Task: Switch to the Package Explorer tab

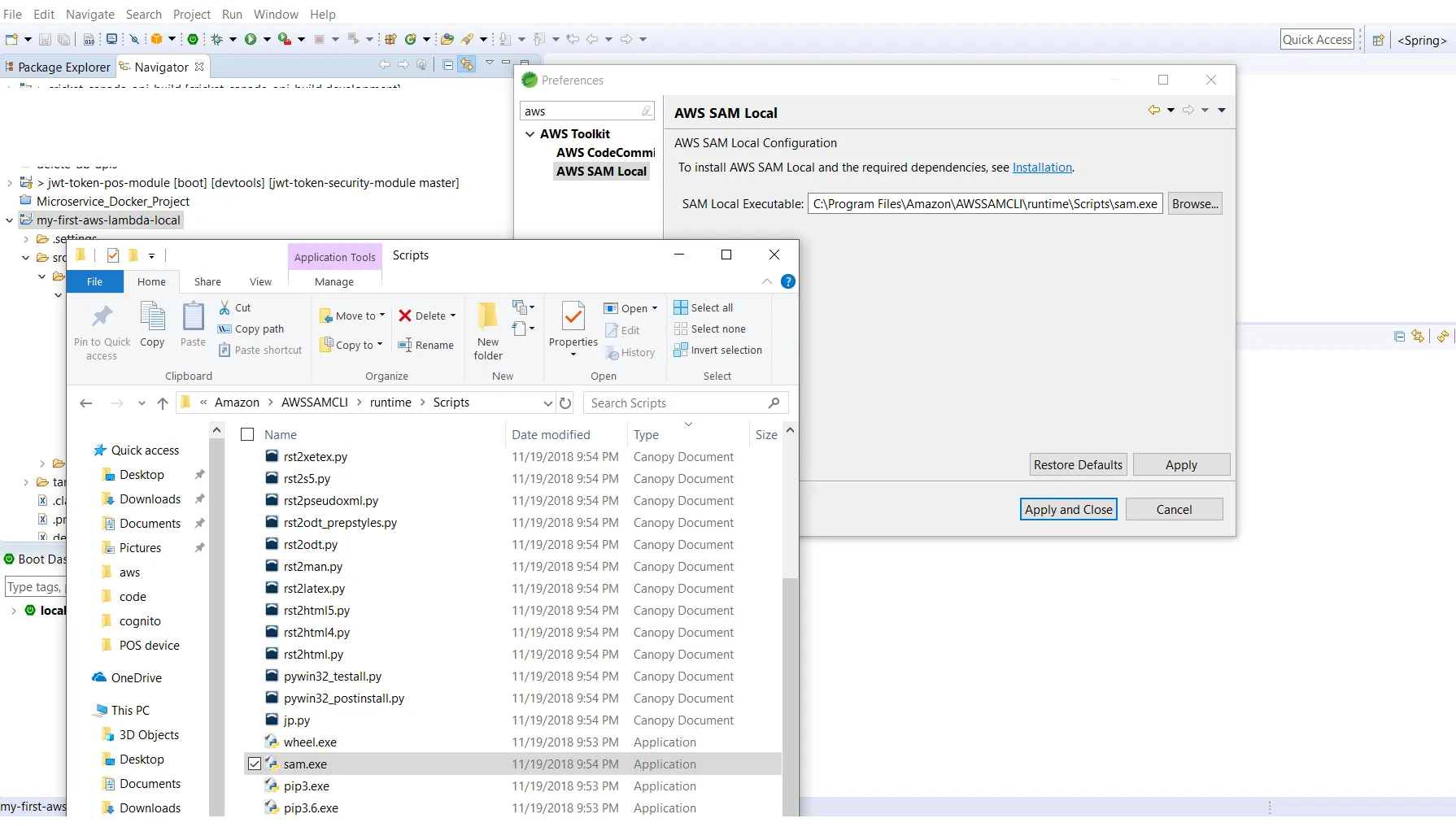Action: pos(58,67)
